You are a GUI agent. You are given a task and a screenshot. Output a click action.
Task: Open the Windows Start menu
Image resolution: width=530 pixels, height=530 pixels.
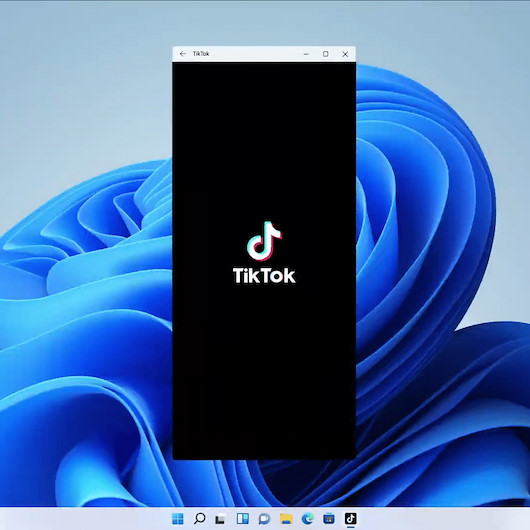178,519
